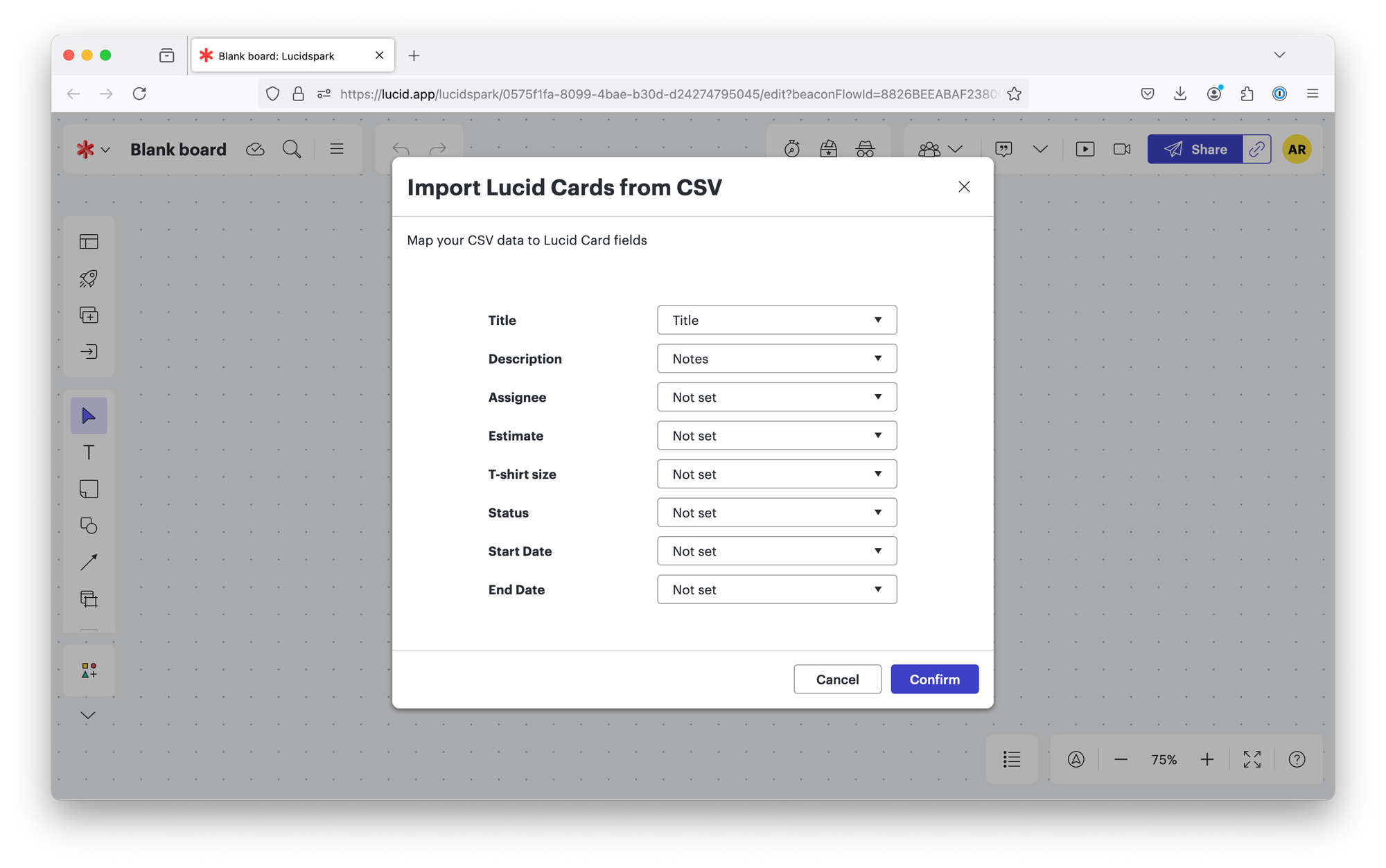Open the timer tool
The height and width of the screenshot is (868, 1386).
tap(792, 149)
